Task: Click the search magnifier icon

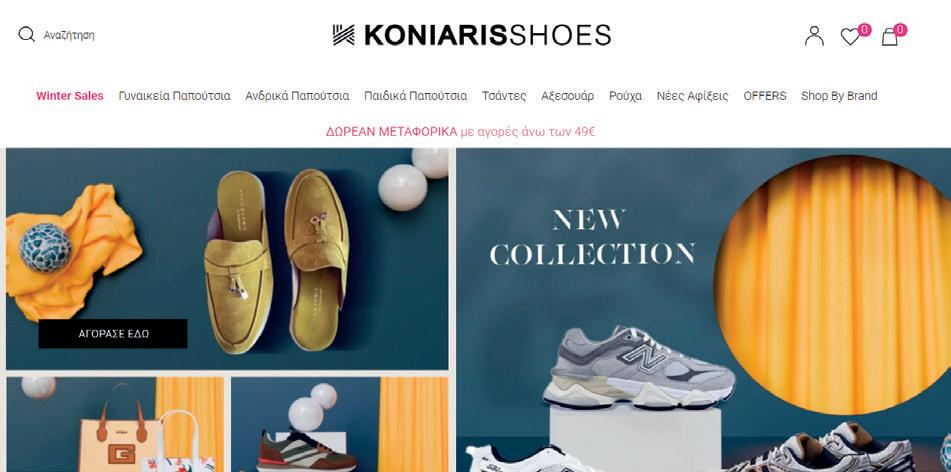Action: (x=27, y=35)
